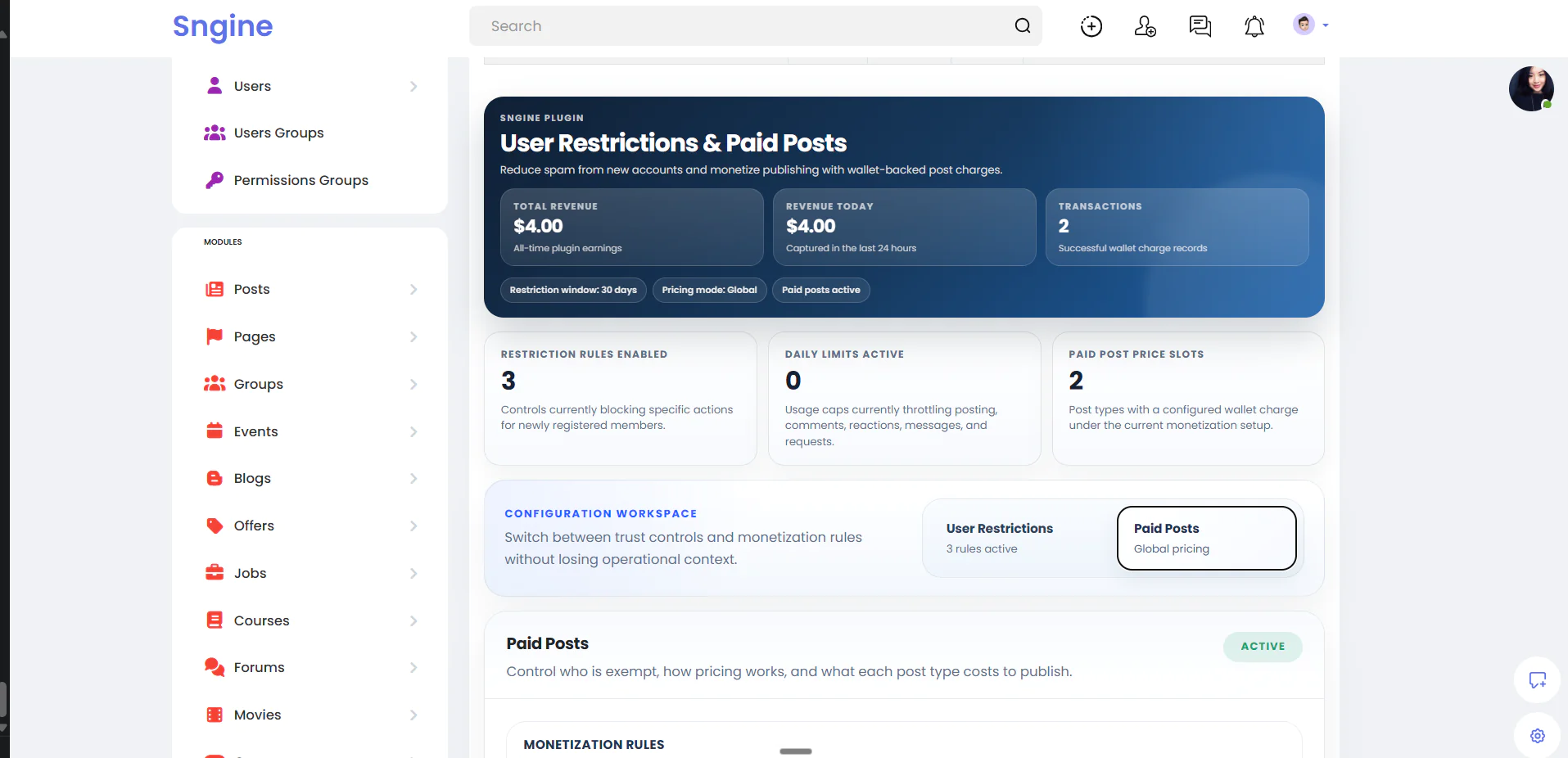The image size is (1568, 758).
Task: Click the Search input field
Action: coord(755,26)
